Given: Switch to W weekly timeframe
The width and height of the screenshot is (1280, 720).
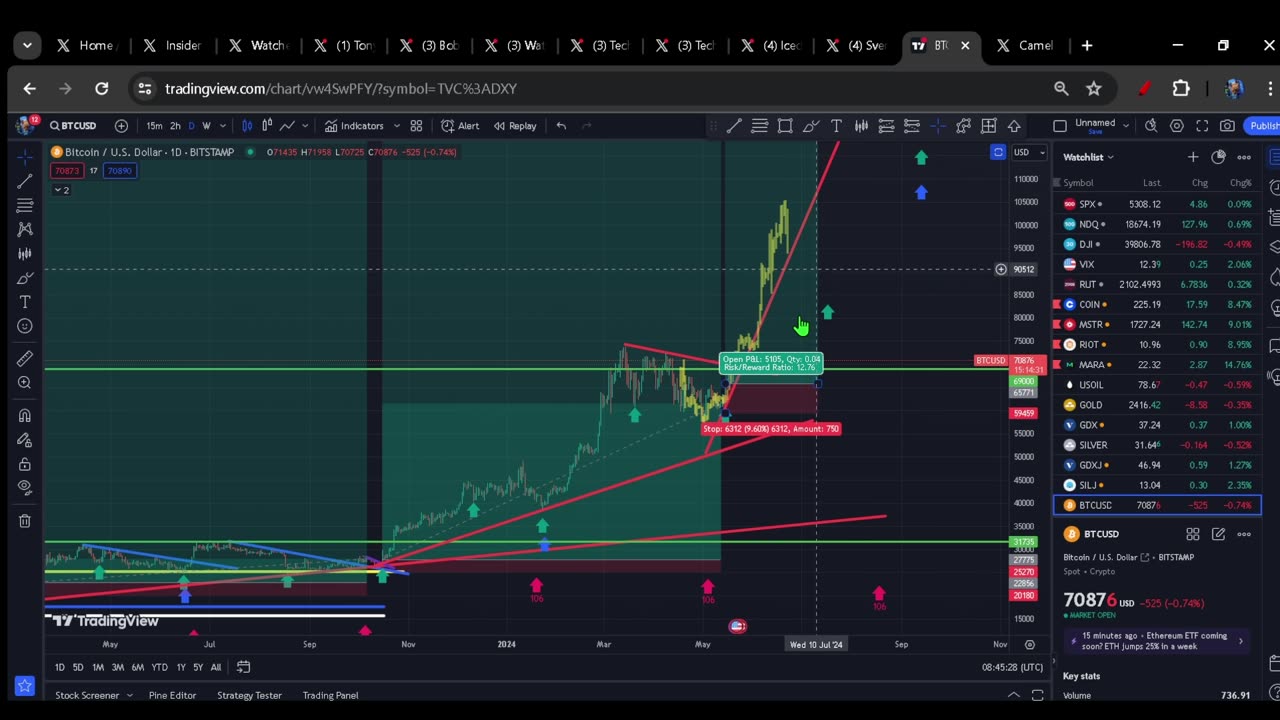Looking at the screenshot, I should point(207,126).
